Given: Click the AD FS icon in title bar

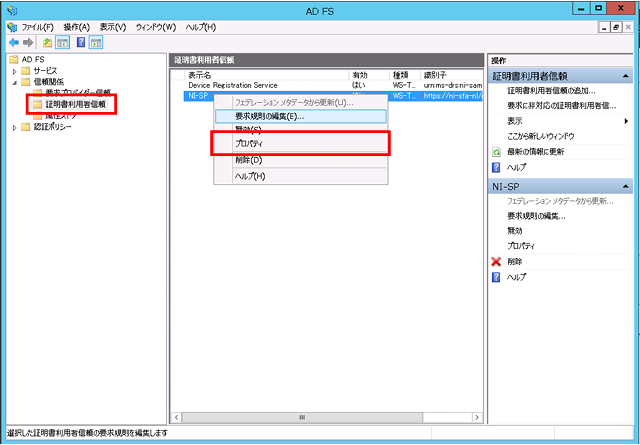Looking at the screenshot, I should pyautogui.click(x=12, y=10).
